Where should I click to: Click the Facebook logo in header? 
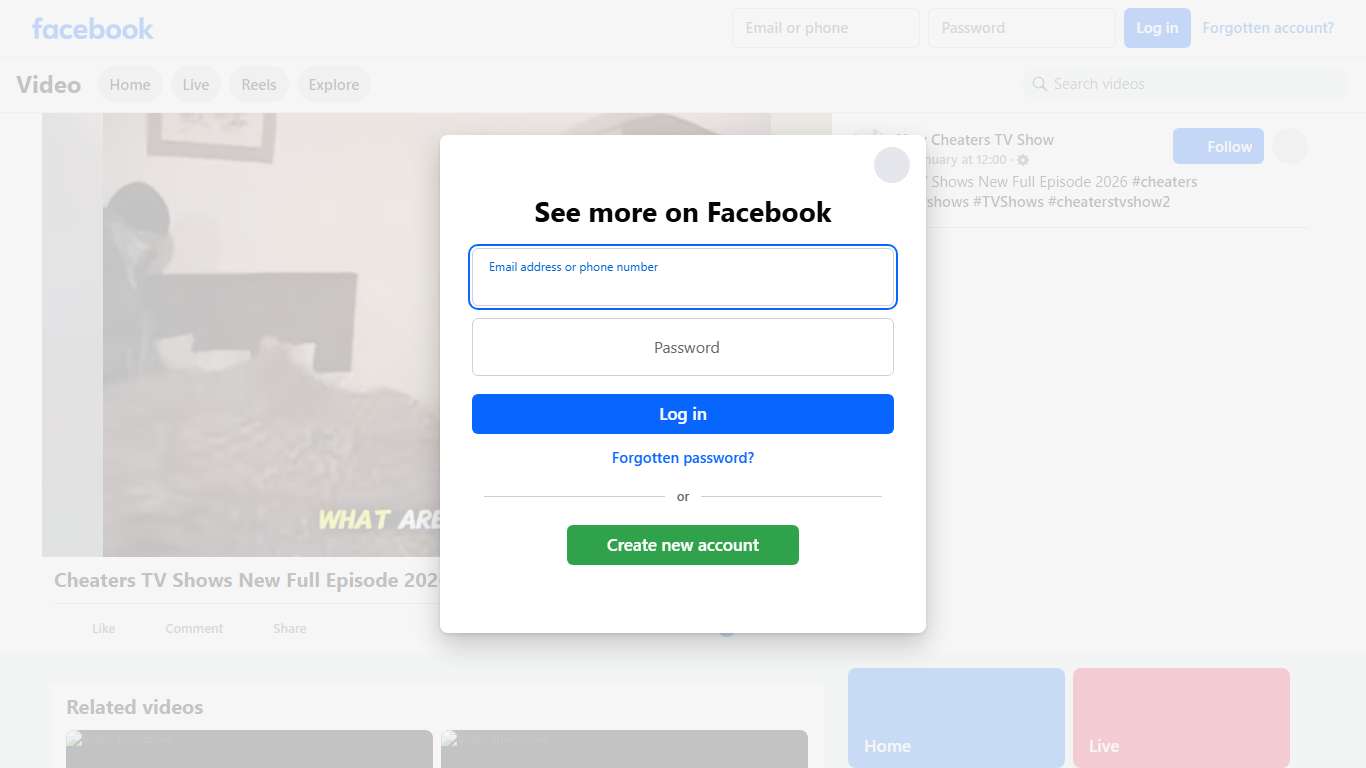[93, 28]
